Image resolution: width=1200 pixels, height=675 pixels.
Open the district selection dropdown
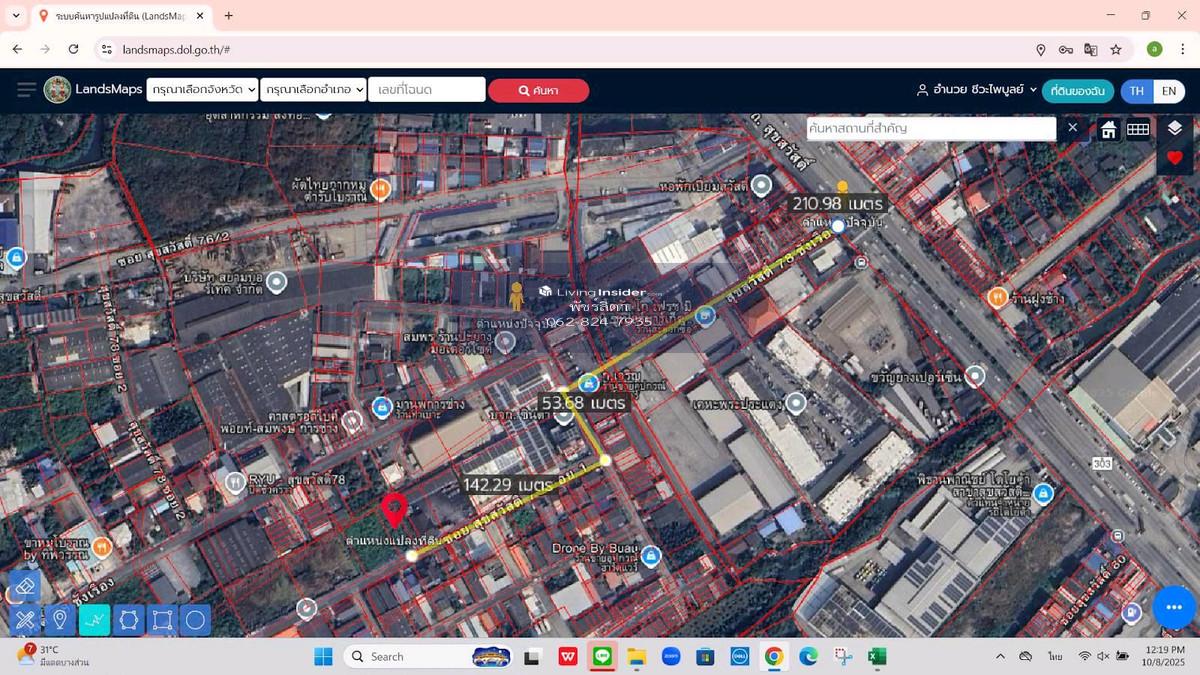[x=313, y=90]
